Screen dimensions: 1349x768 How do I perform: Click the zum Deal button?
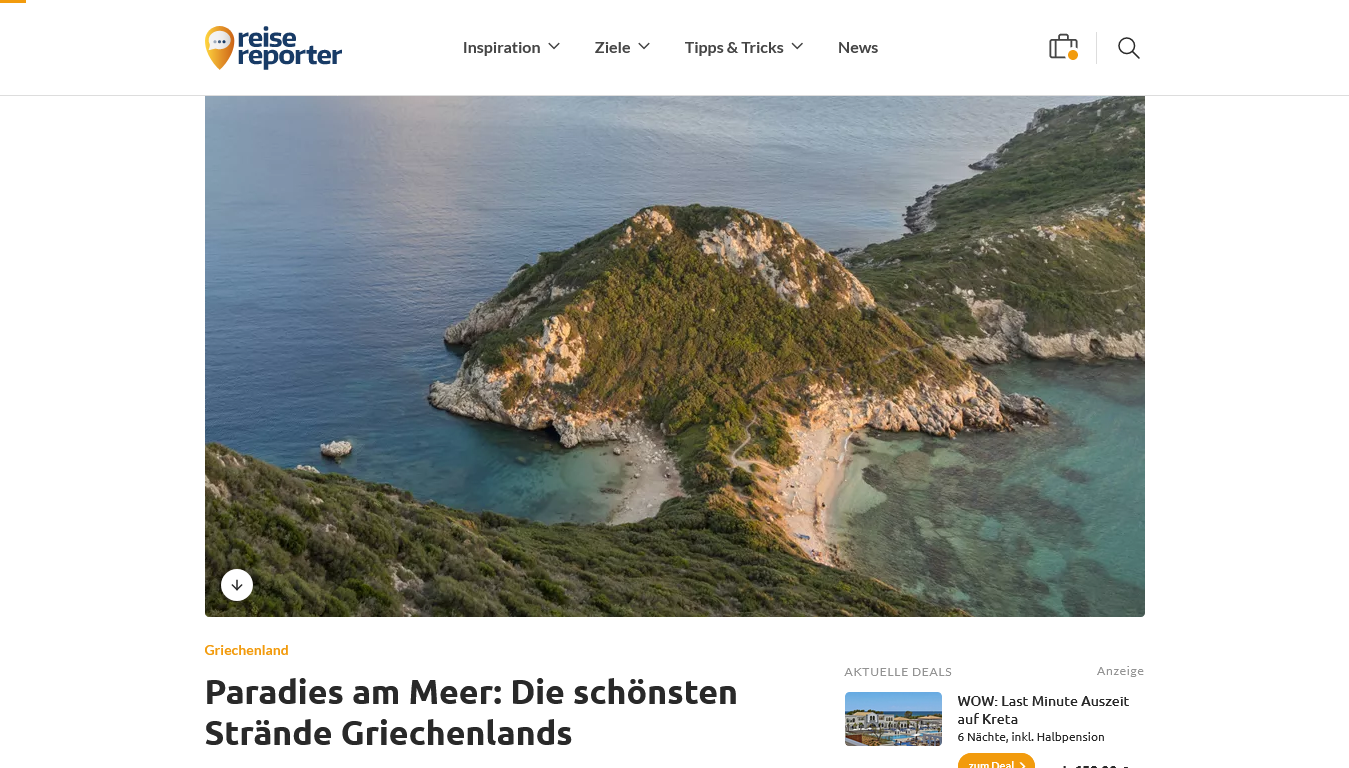(x=996, y=762)
